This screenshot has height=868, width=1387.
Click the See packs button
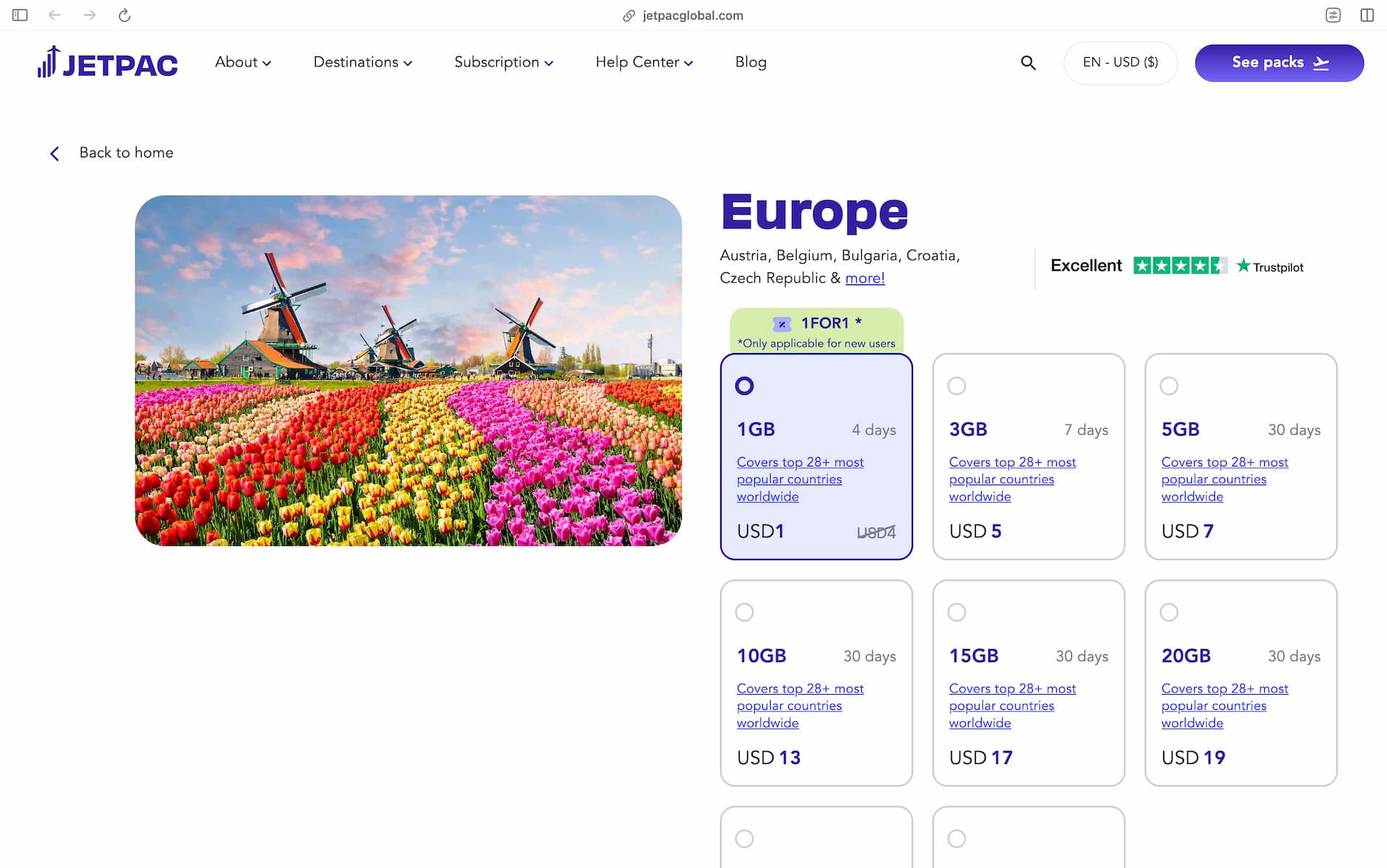point(1279,63)
